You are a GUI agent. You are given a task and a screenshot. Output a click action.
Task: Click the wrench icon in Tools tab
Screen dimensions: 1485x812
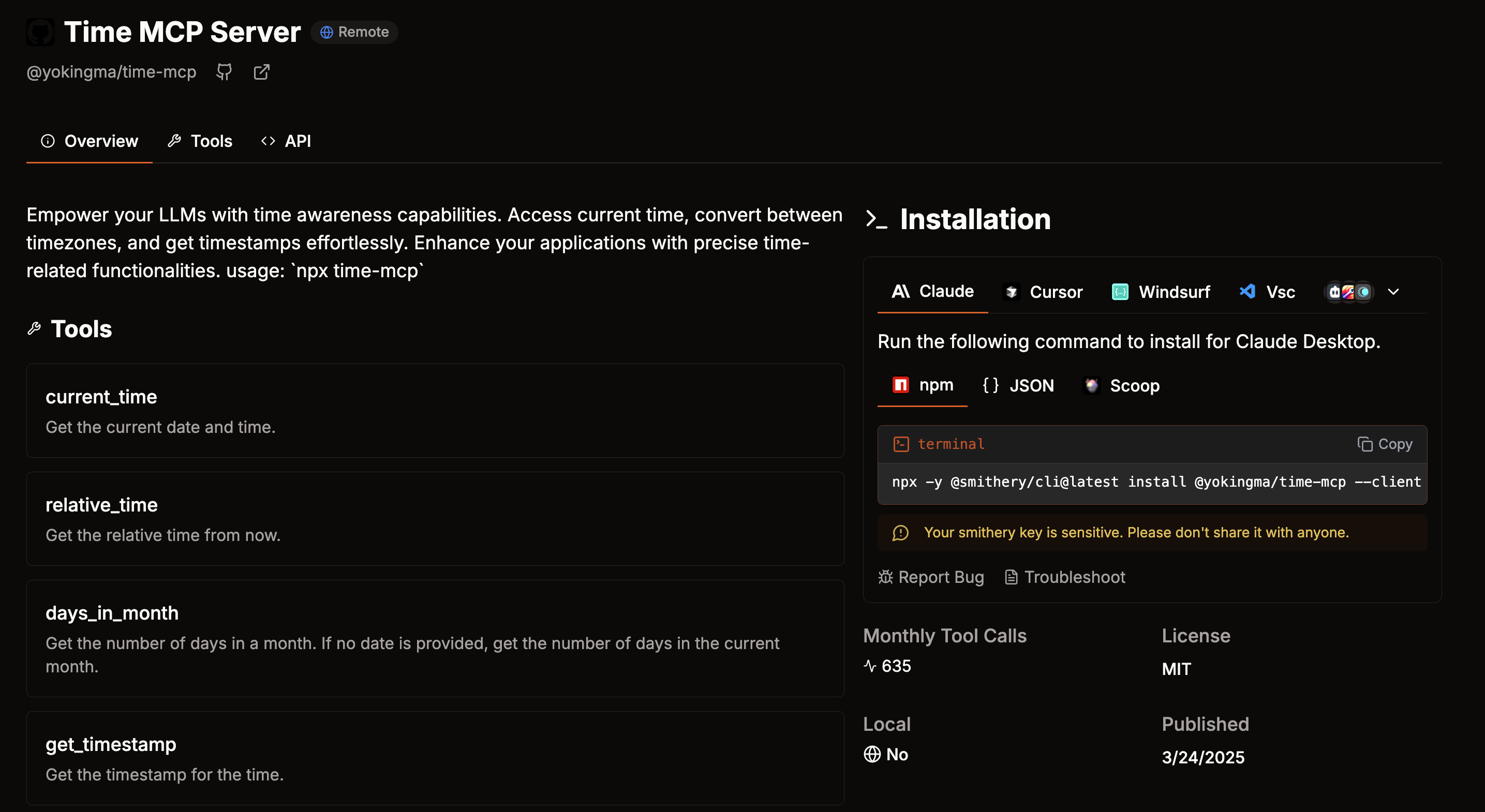click(175, 141)
